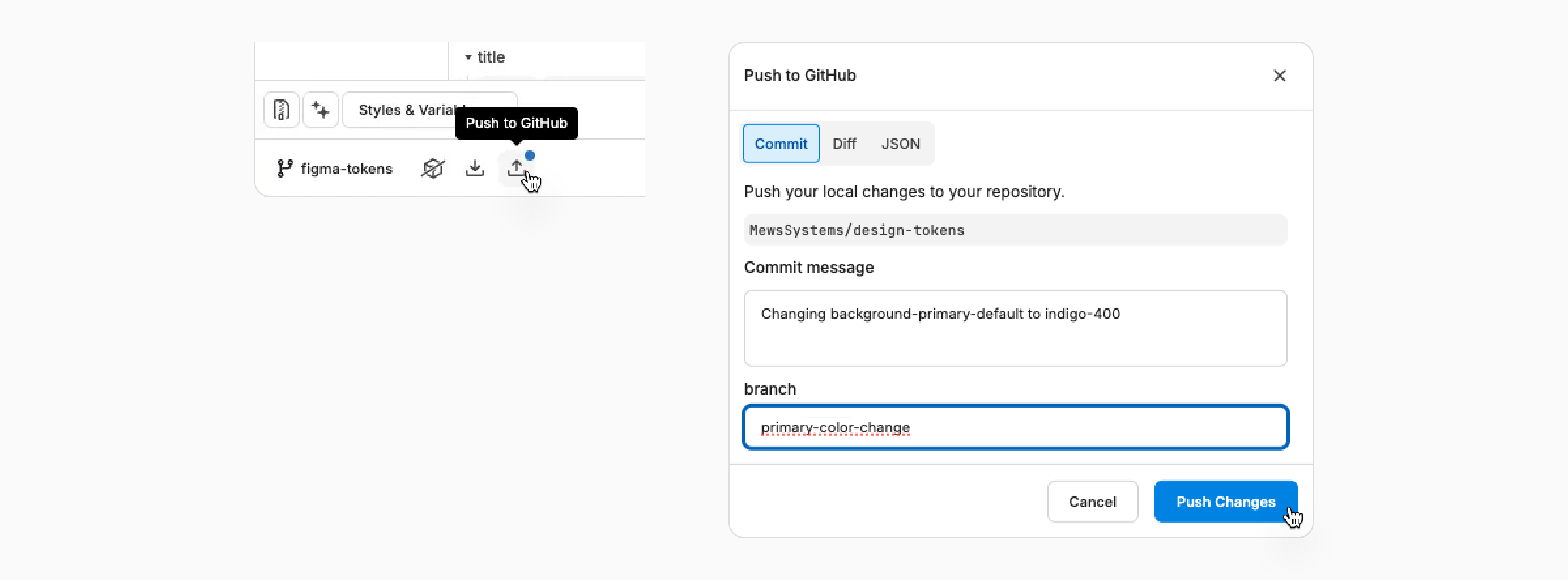
Task: Switch to the JSON tab
Action: (901, 144)
